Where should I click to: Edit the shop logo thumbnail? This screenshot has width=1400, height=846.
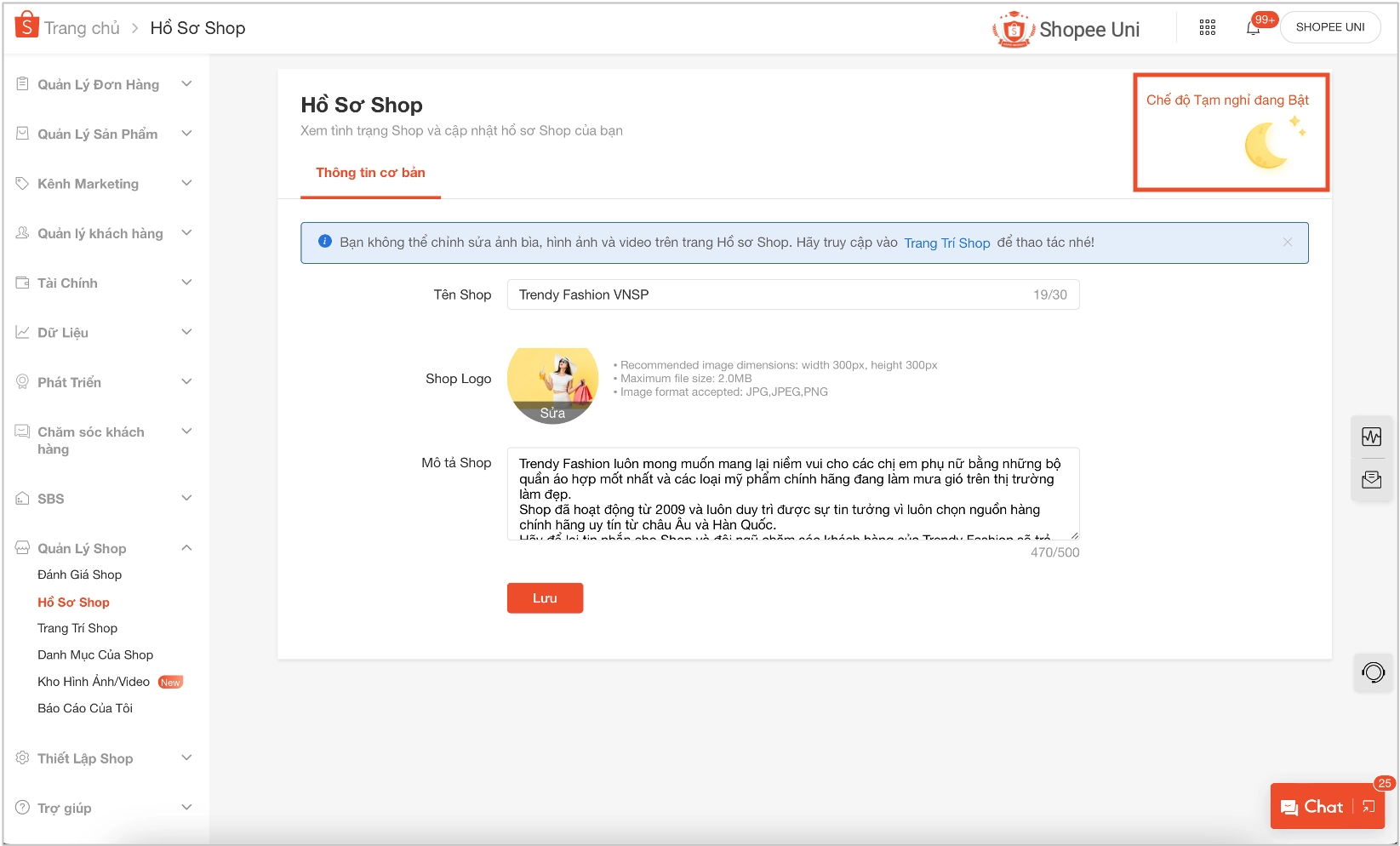[552, 386]
